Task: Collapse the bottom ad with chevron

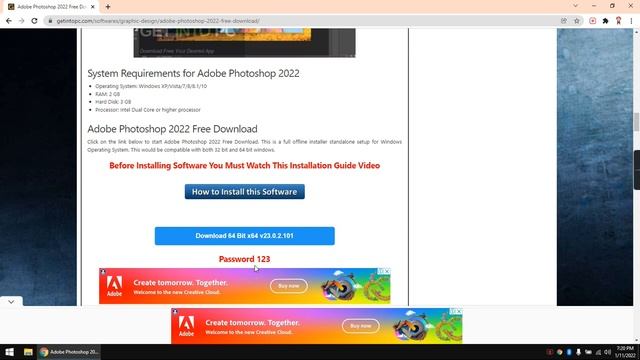Action: (11, 302)
